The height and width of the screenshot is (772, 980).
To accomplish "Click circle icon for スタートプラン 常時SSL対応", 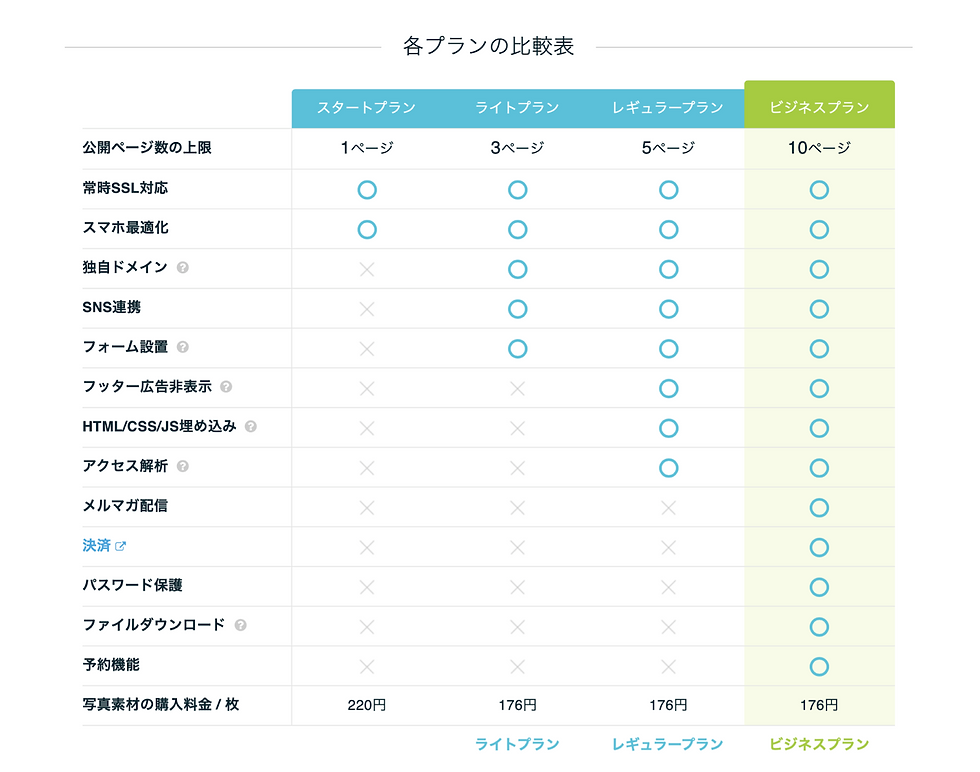I will pos(367,189).
